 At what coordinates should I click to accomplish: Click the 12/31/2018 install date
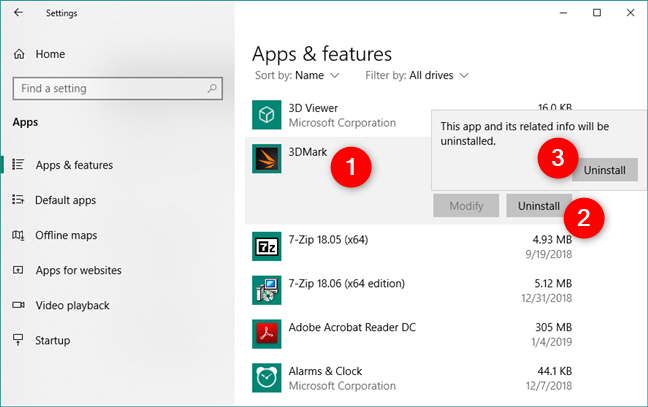pos(546,298)
